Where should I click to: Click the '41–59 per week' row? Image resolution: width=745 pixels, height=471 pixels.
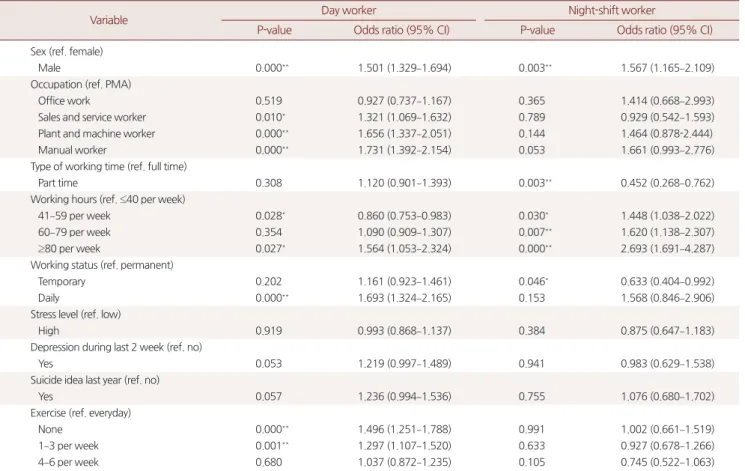click(74, 216)
